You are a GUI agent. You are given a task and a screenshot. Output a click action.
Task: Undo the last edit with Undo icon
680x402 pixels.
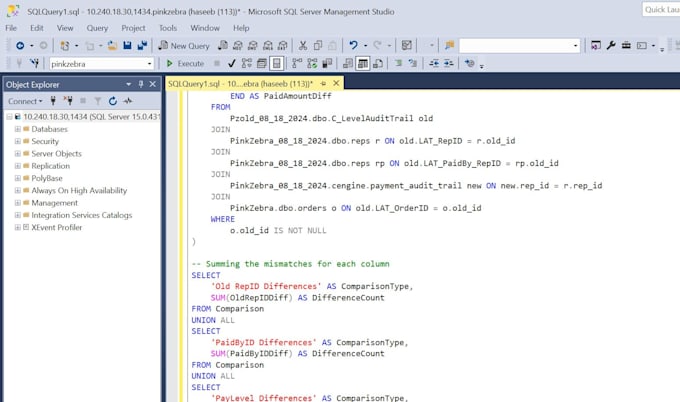(x=353, y=46)
